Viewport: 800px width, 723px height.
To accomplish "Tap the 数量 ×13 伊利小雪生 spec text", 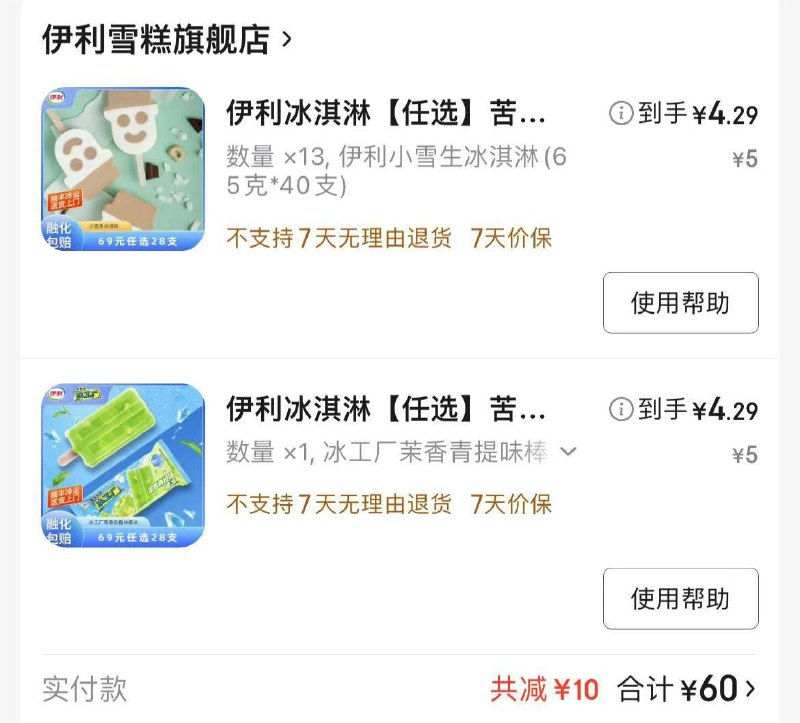I will pyautogui.click(x=396, y=170).
